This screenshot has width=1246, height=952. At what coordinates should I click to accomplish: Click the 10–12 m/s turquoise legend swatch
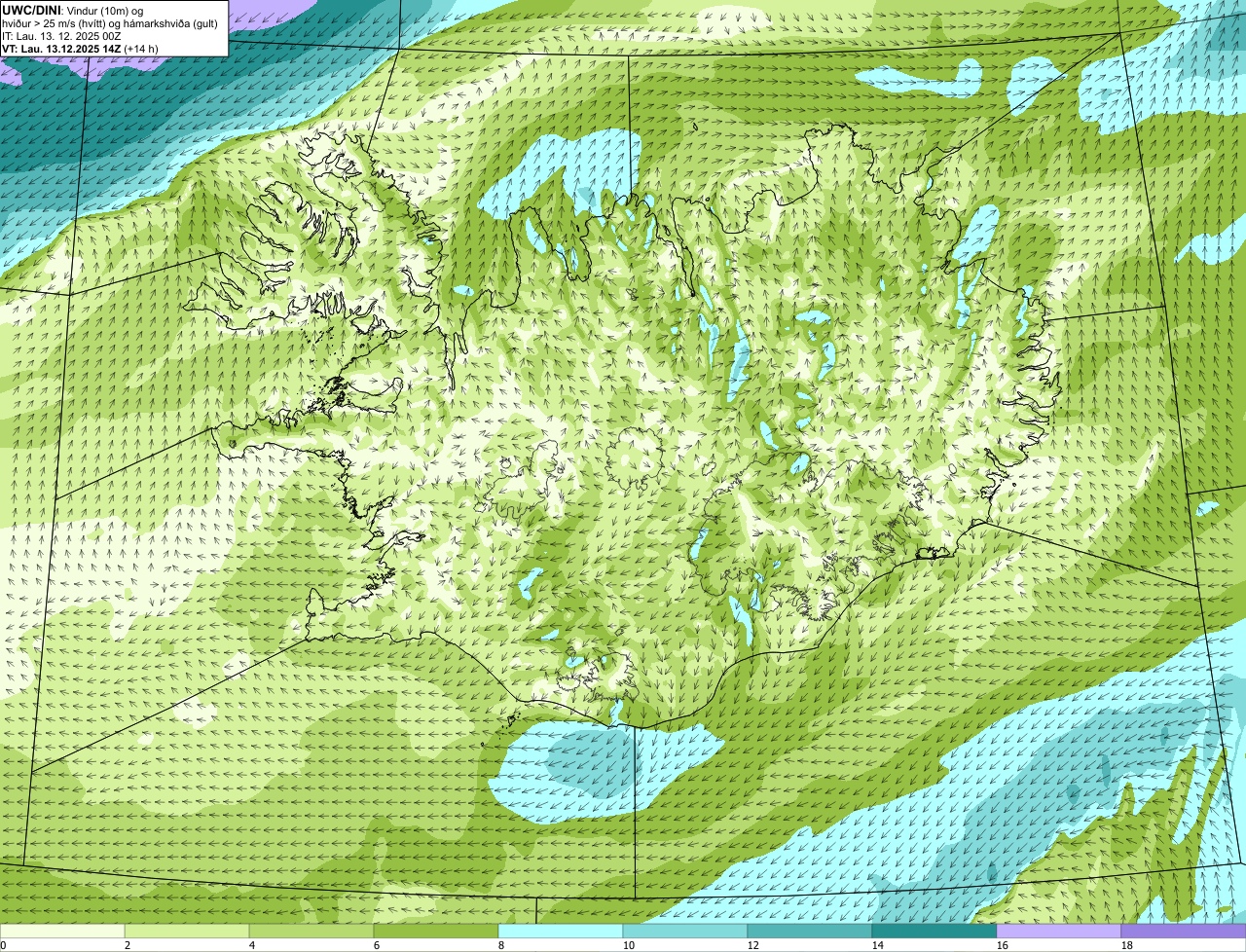[685, 931]
